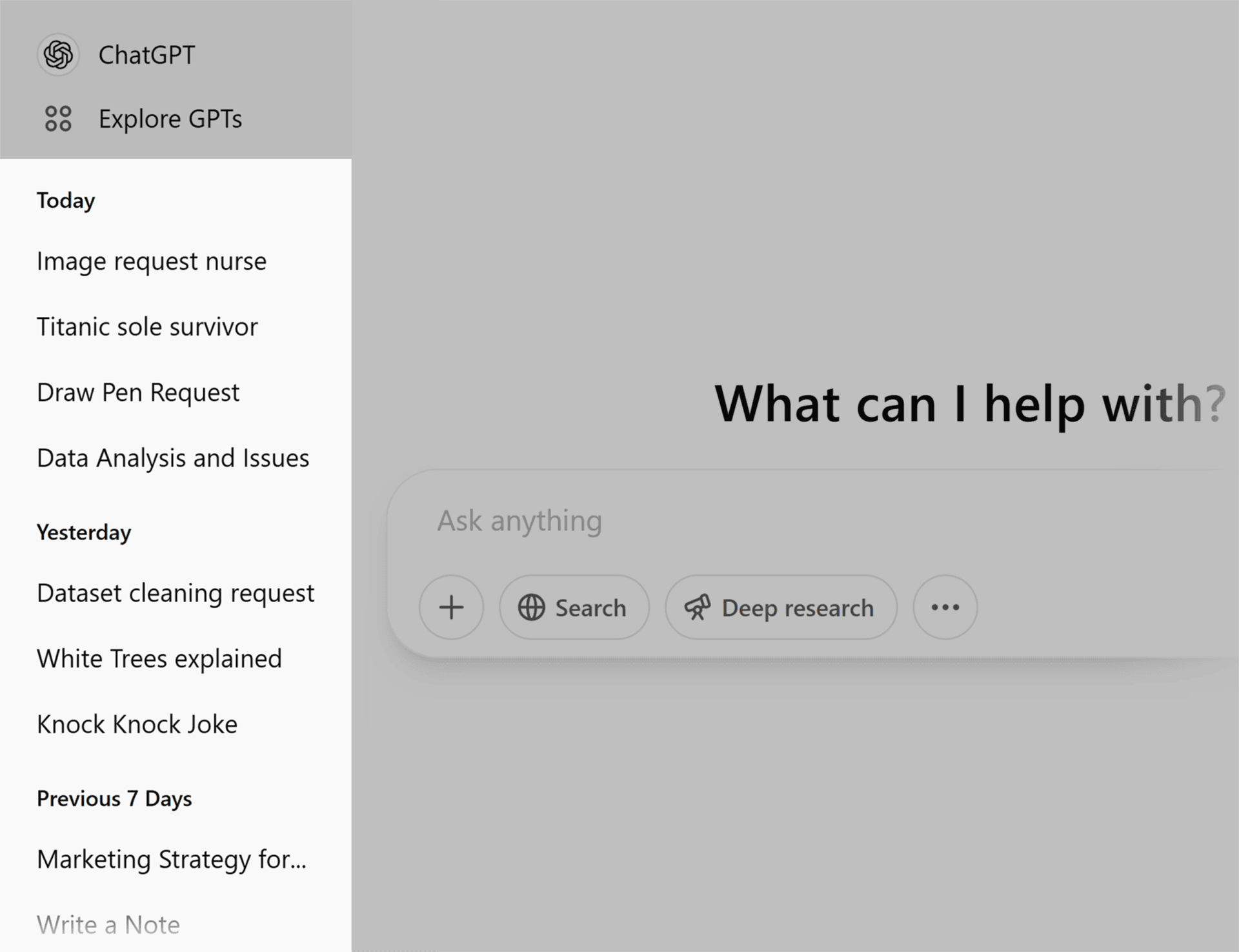Click the Explore GPTs text link
Screen dimensions: 1239x952
pos(170,119)
